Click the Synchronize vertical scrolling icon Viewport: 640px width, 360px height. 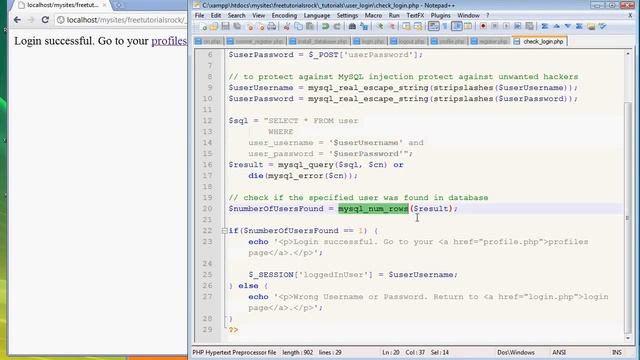point(407,27)
